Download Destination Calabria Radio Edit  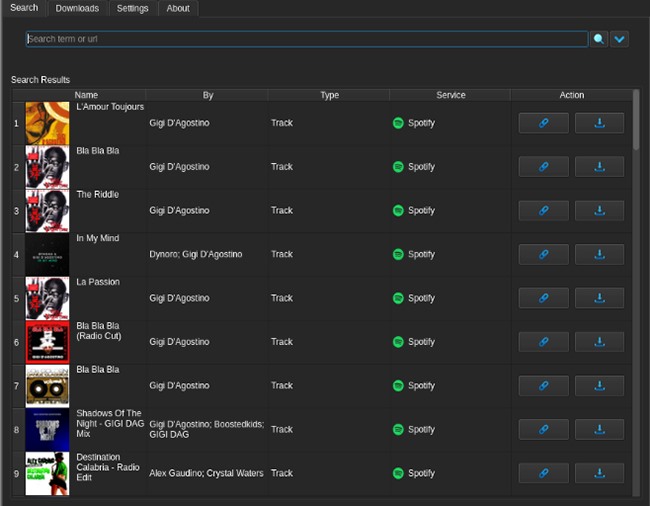(x=599, y=473)
